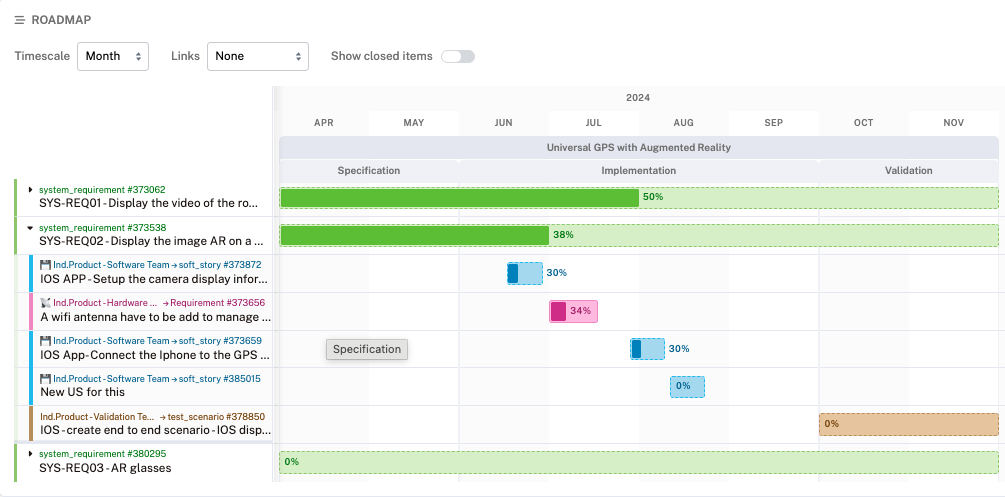Viewport: 1005px width, 497px height.
Task: Select the Validation phase header
Action: 908,170
